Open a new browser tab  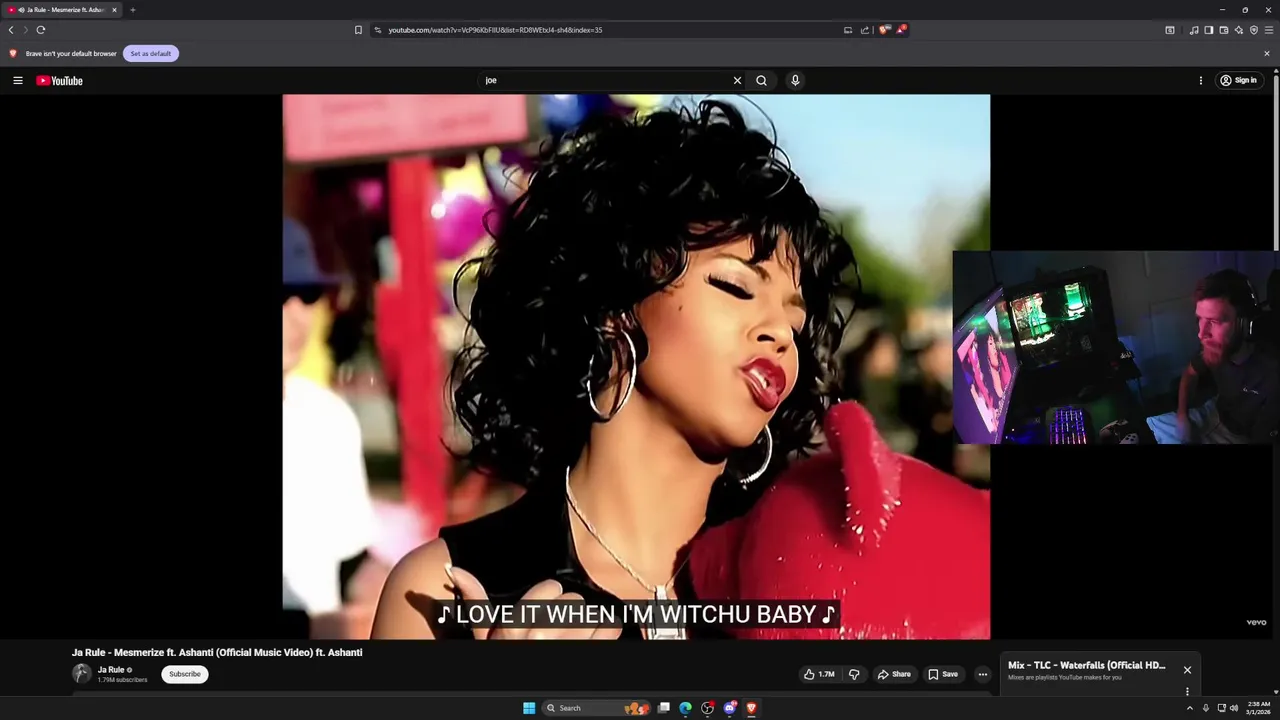pyautogui.click(x=132, y=10)
